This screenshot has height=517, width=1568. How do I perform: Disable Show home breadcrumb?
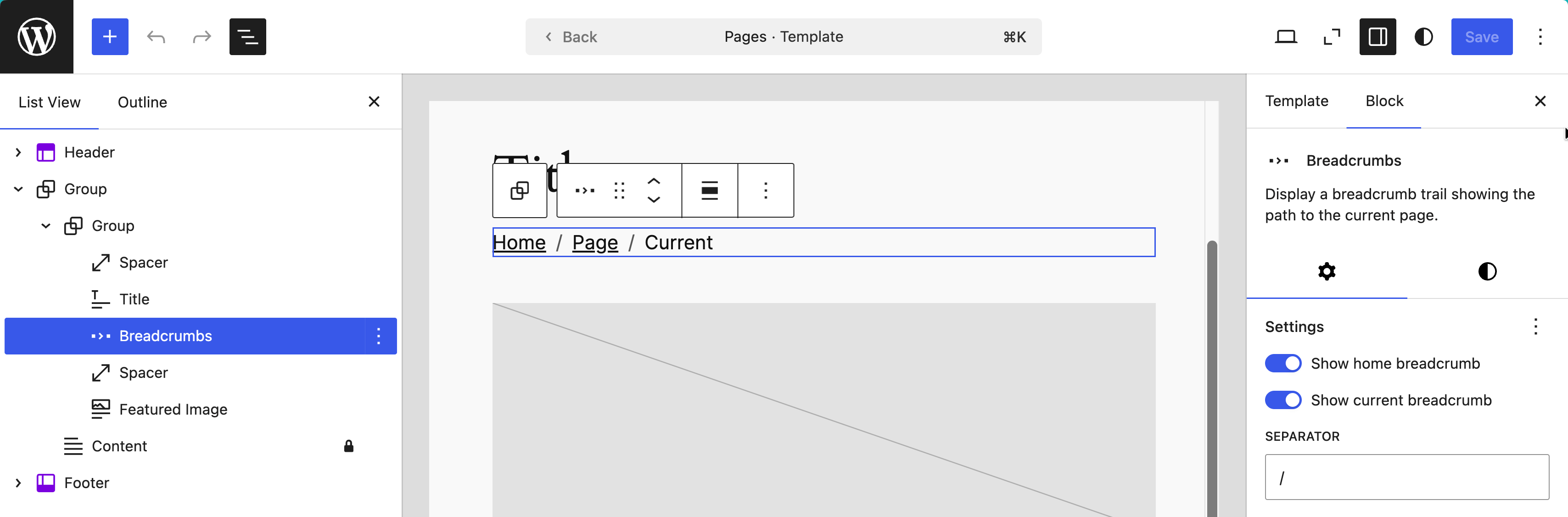pos(1282,363)
